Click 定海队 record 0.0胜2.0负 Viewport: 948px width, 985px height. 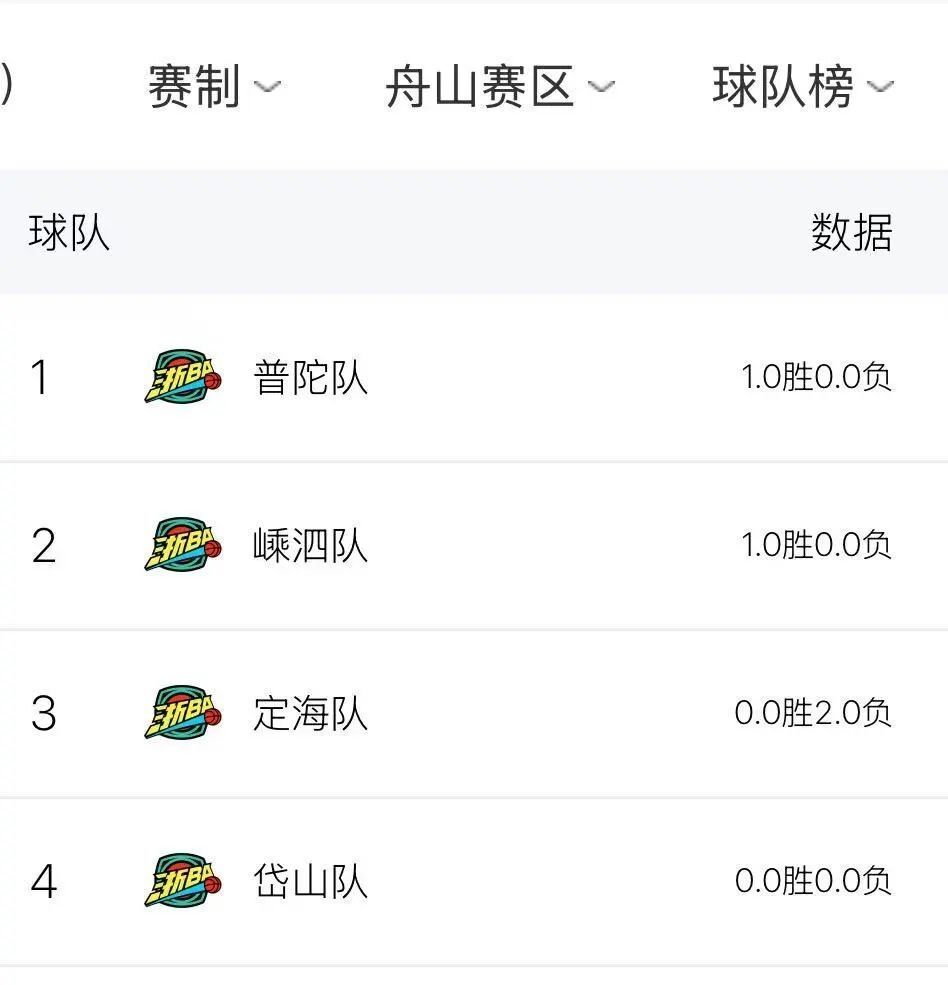(x=813, y=713)
